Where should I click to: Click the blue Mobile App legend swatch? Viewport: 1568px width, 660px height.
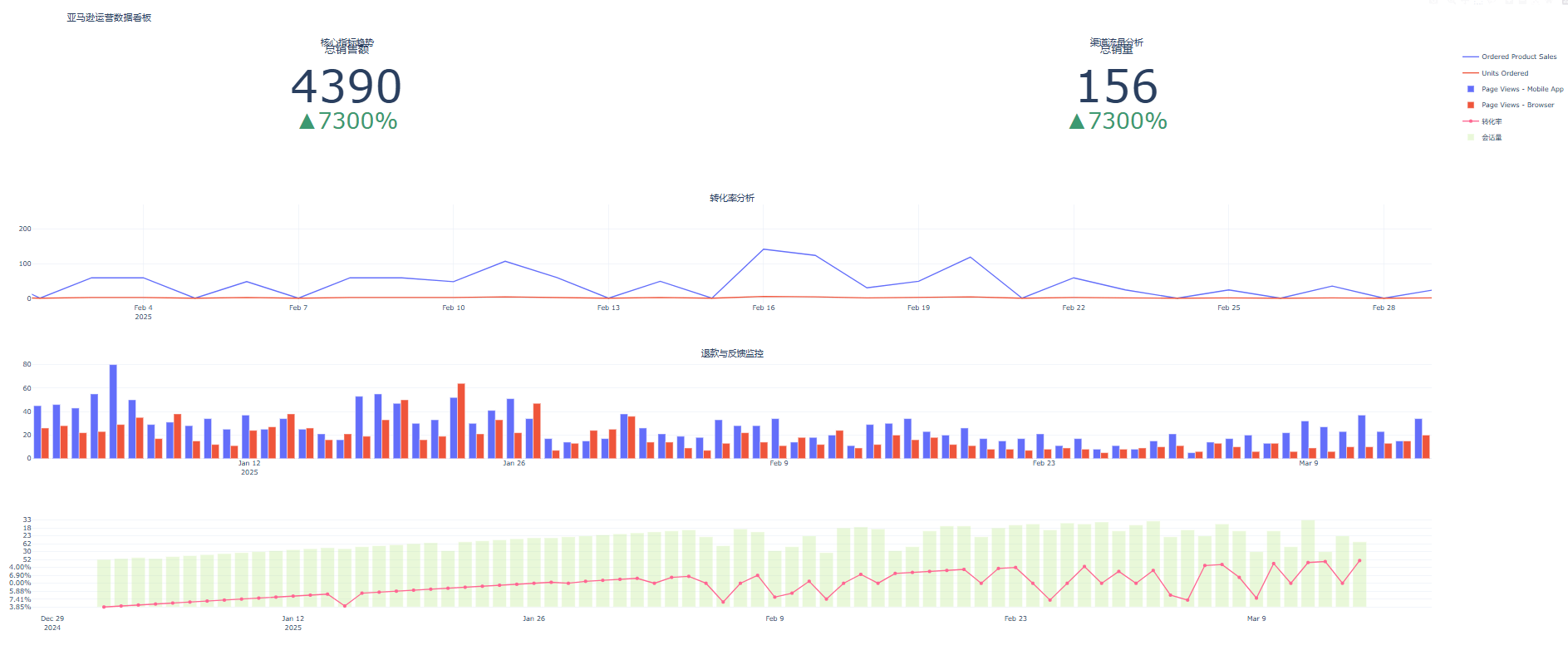point(1471,89)
